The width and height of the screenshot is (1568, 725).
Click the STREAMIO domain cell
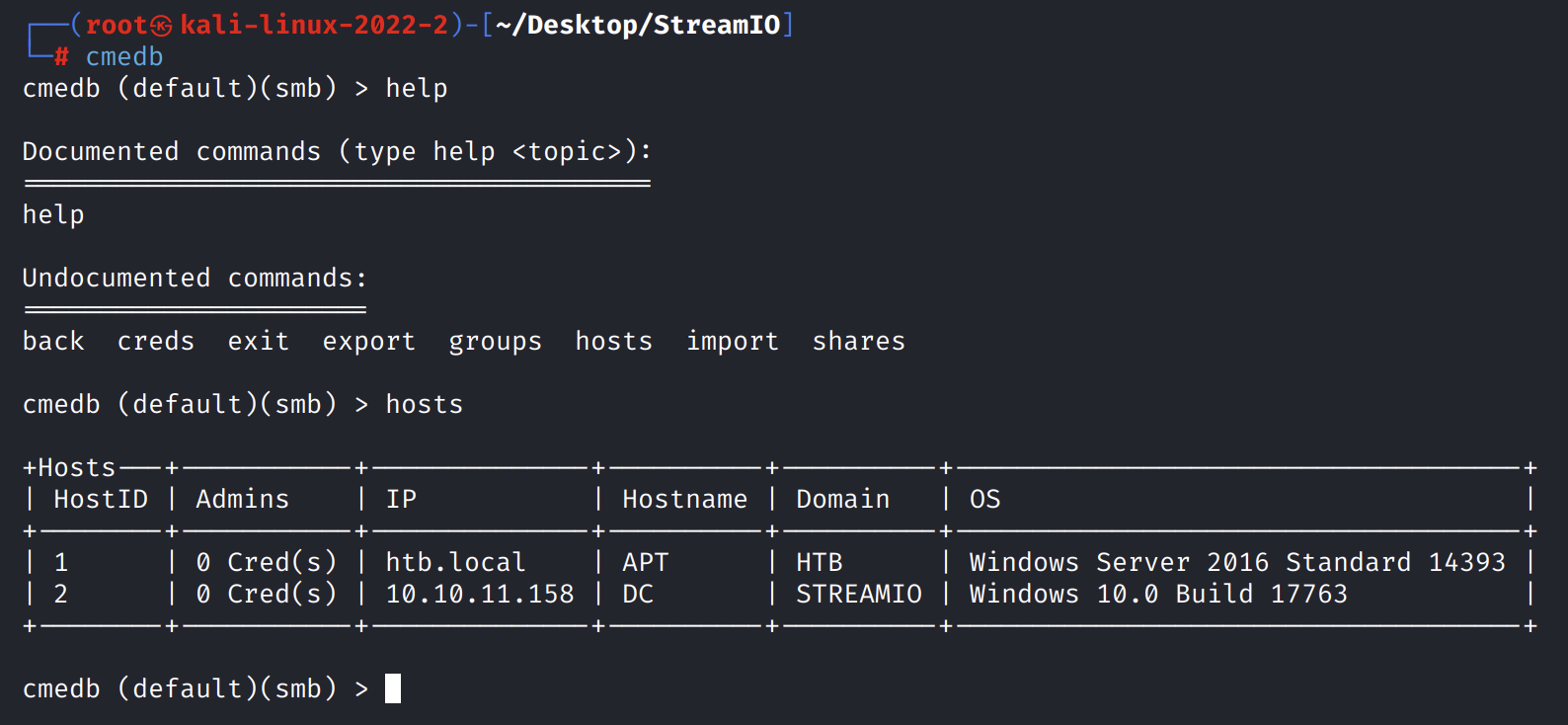[858, 594]
